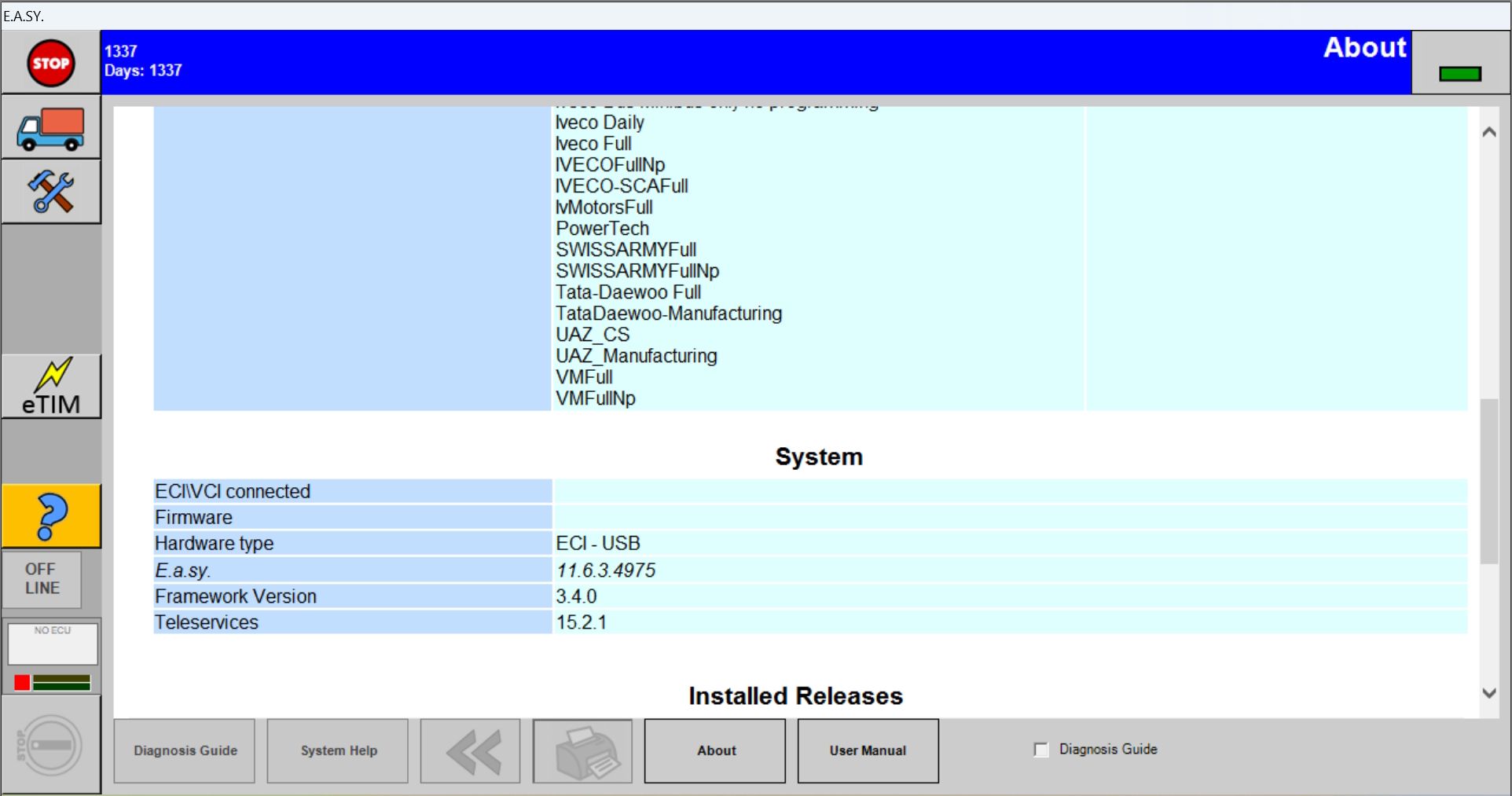Select VMFull from the installed list

click(583, 377)
